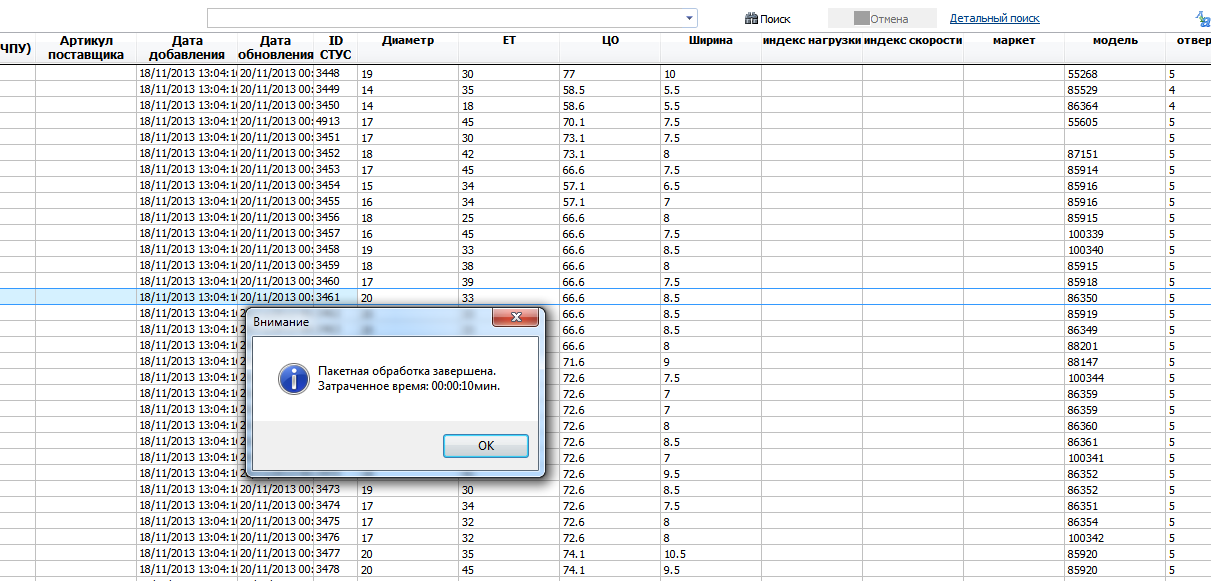Image resolution: width=1211 pixels, height=581 pixels.
Task: Expand the search combo box dropdown arrow
Action: [690, 18]
